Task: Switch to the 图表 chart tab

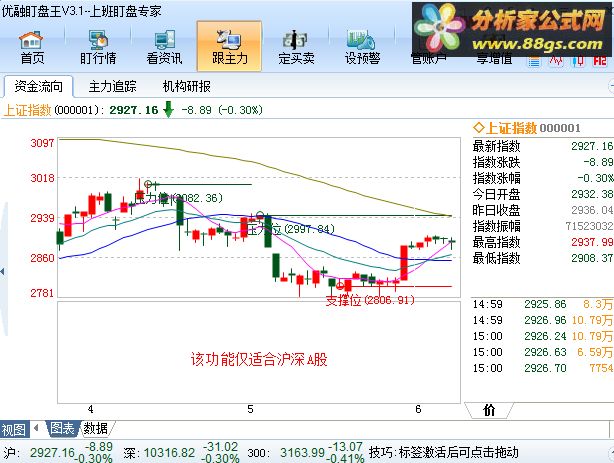Action: click(x=63, y=429)
